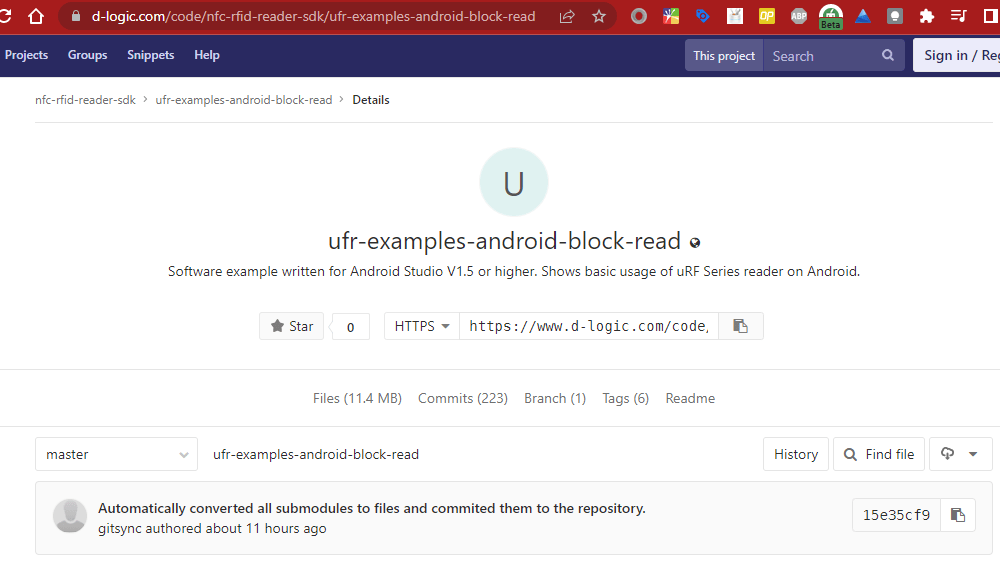Share this page via the share icon
Viewport: 1000px width, 563px height.
click(x=567, y=17)
